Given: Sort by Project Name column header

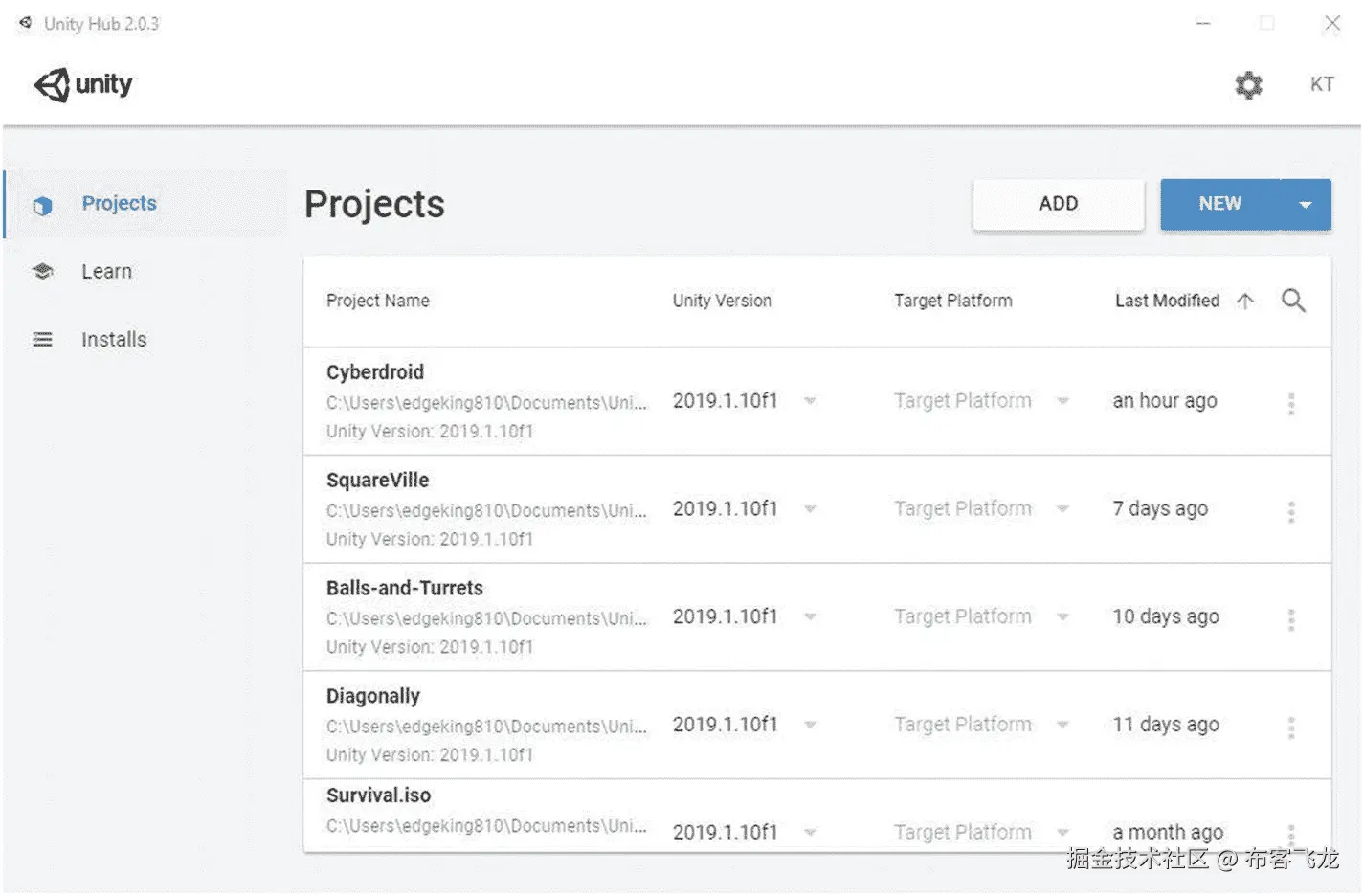Looking at the screenshot, I should point(378,301).
